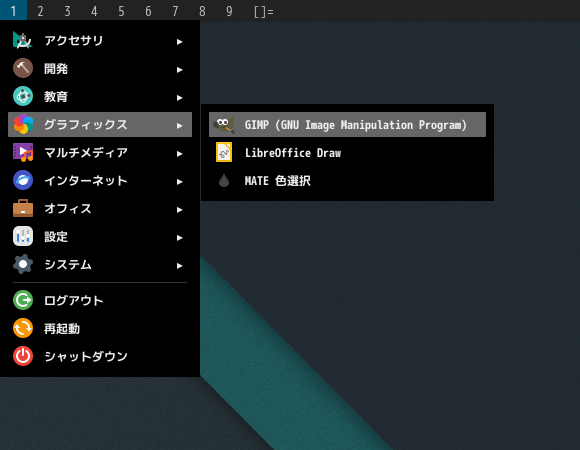
Task: Switch to workspace tag 7
Action: [x=175, y=11]
